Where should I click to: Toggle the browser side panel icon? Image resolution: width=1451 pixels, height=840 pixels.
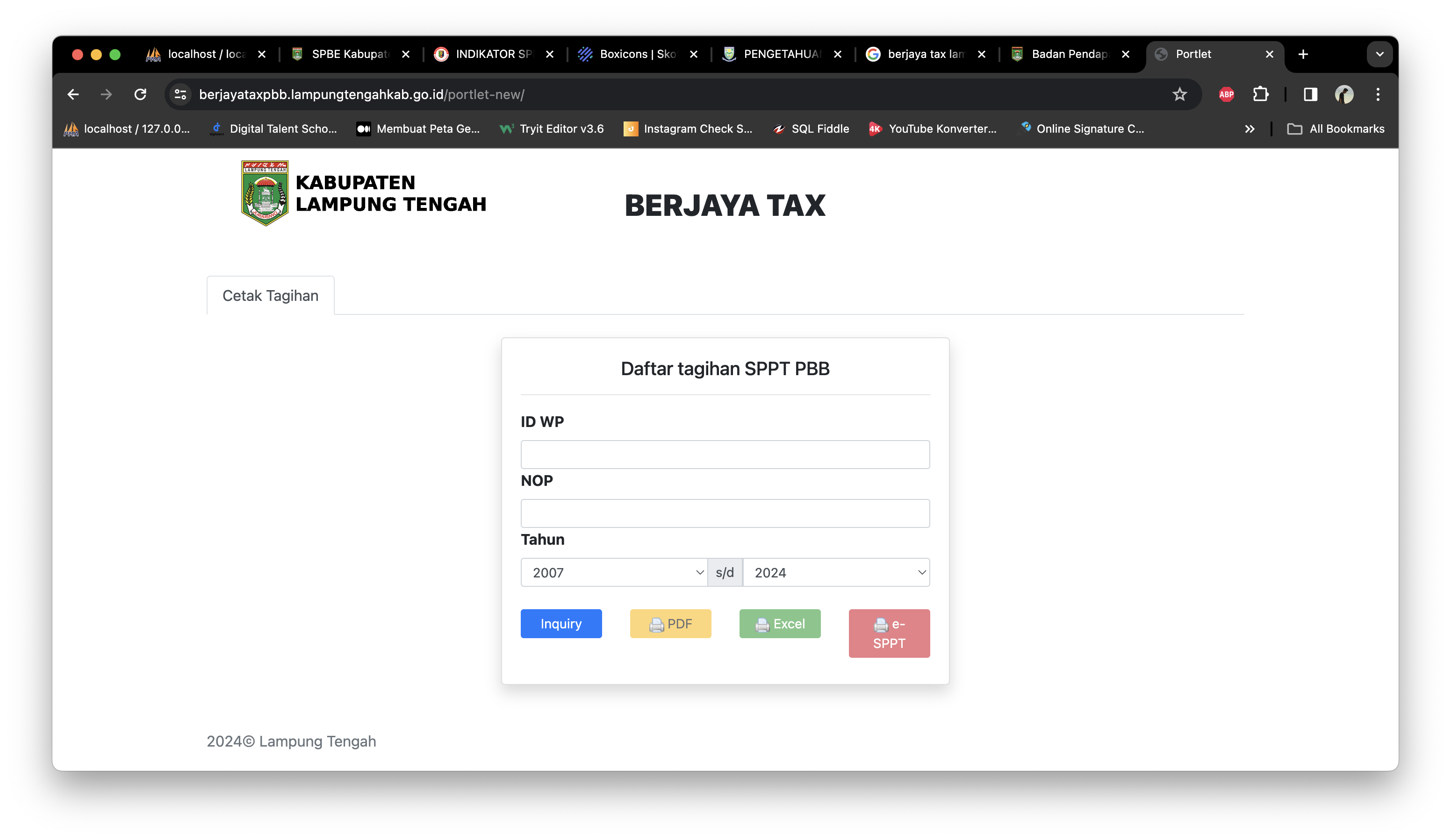[x=1310, y=94]
